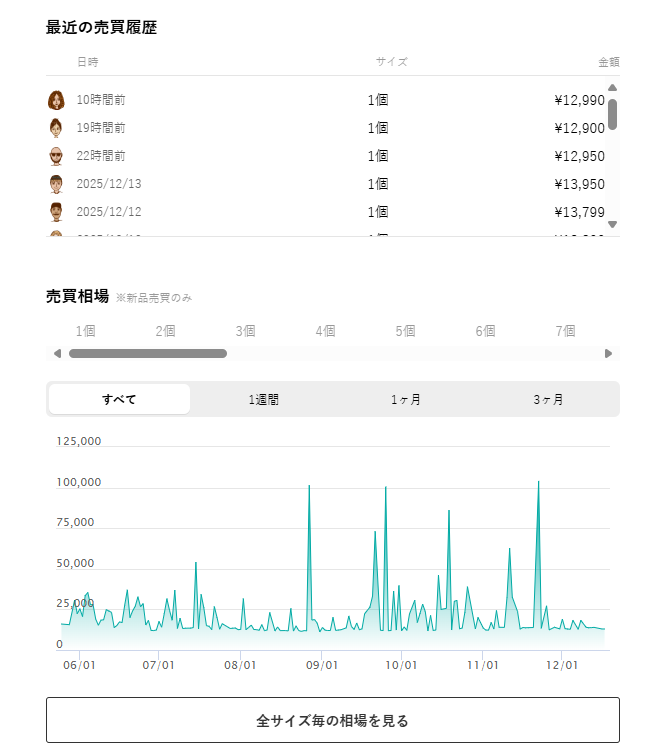Viewport: 665px width, 755px height.
Task: Click the sunglasses avatar at 22時間前
Action: click(x=56, y=156)
